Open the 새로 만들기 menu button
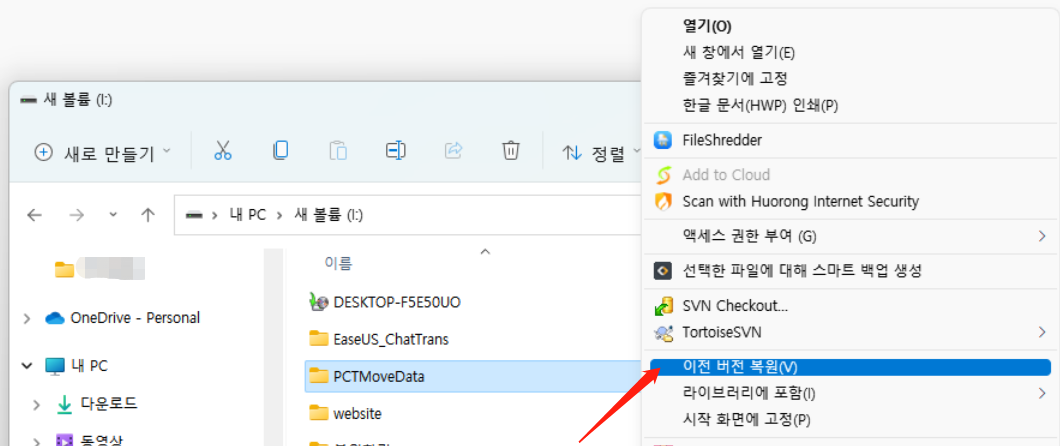 coord(101,153)
